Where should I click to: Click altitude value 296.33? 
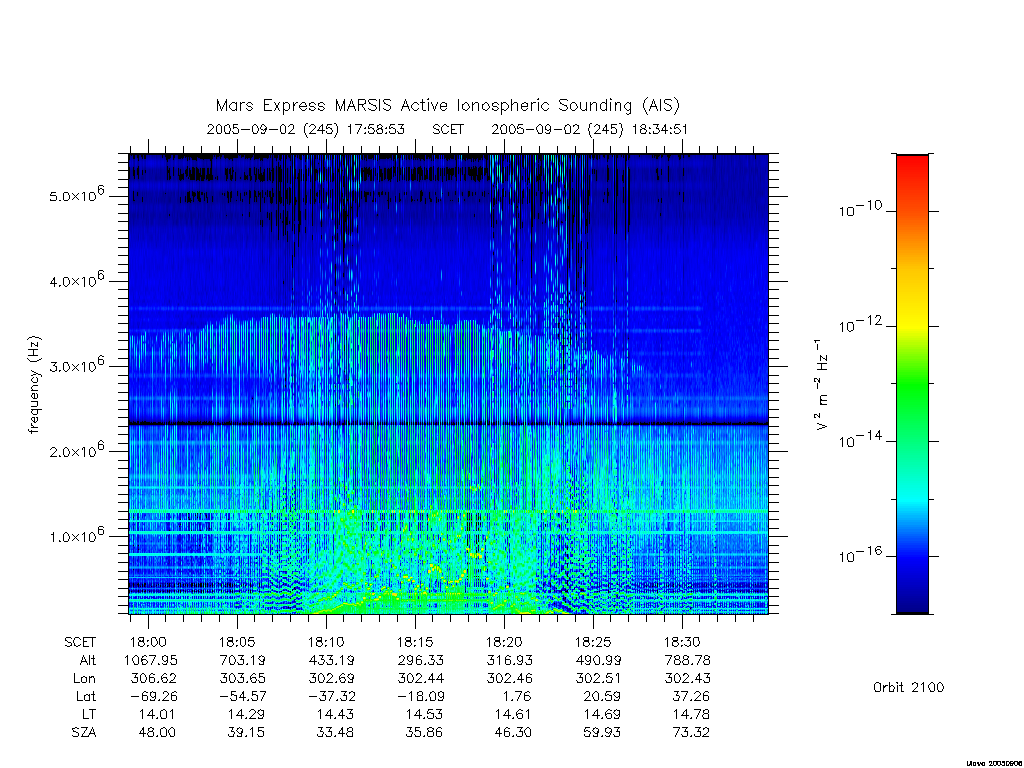420,660
